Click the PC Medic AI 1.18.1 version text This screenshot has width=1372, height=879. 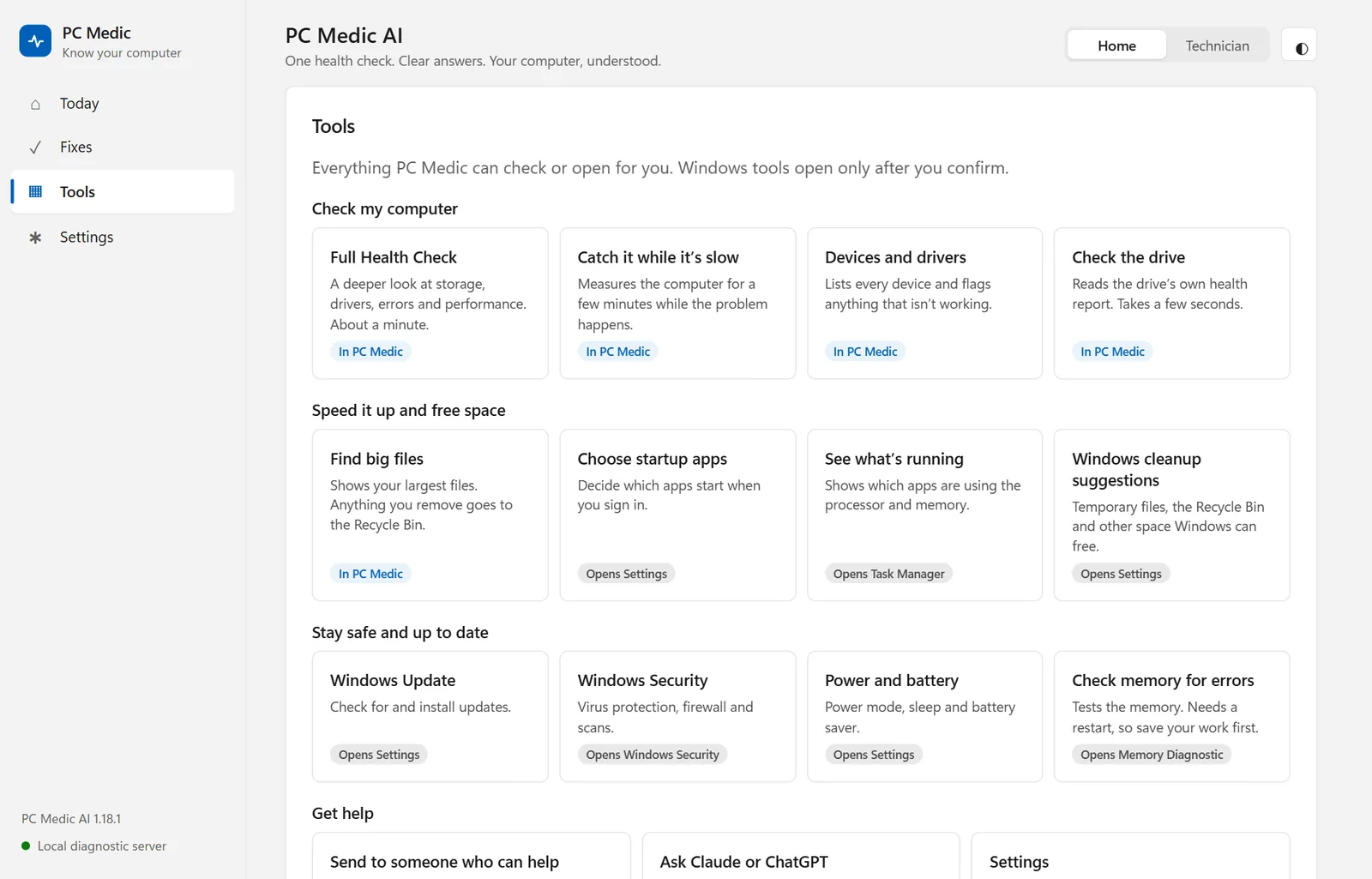point(71,819)
